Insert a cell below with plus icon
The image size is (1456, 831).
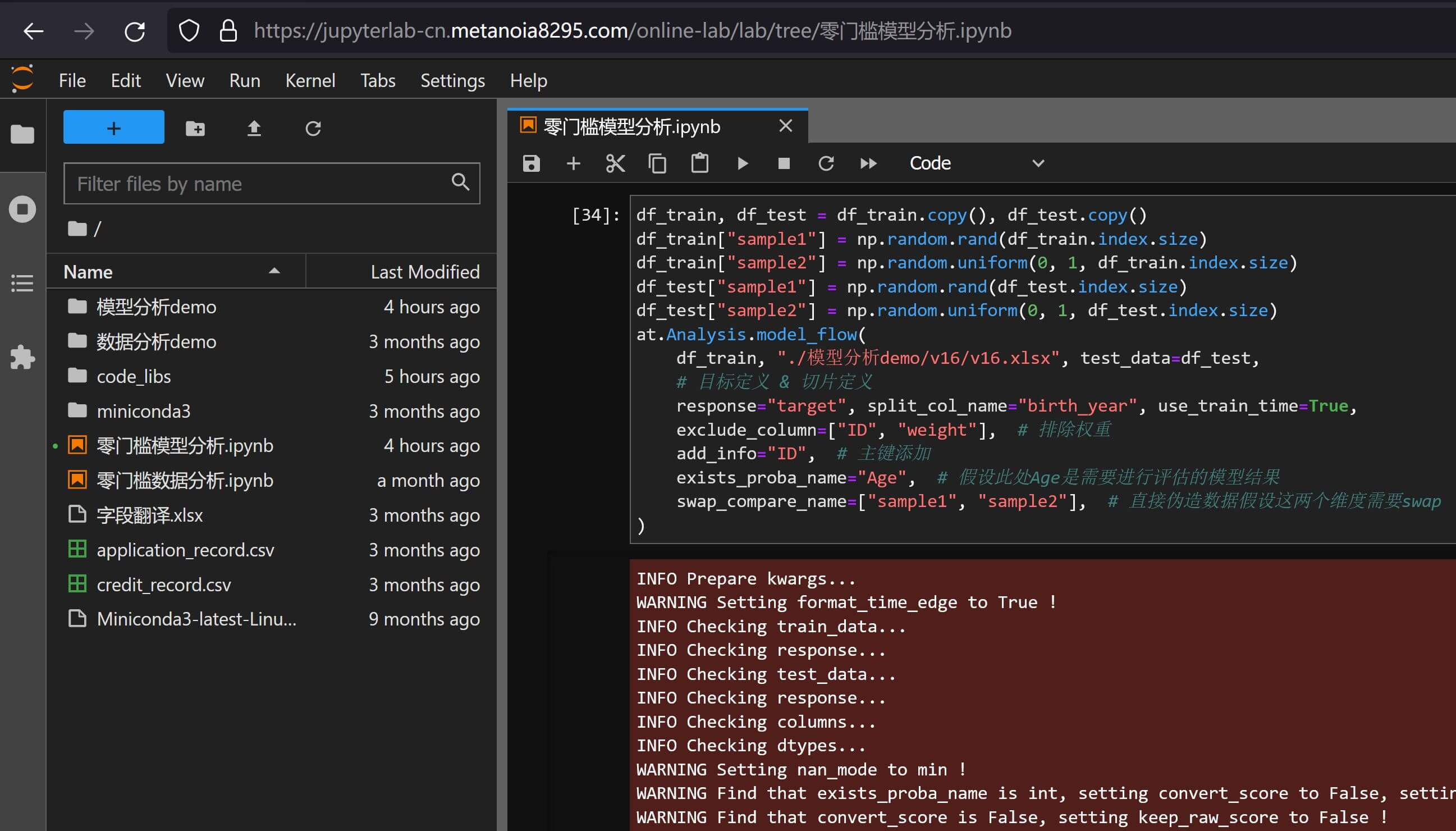(x=573, y=164)
